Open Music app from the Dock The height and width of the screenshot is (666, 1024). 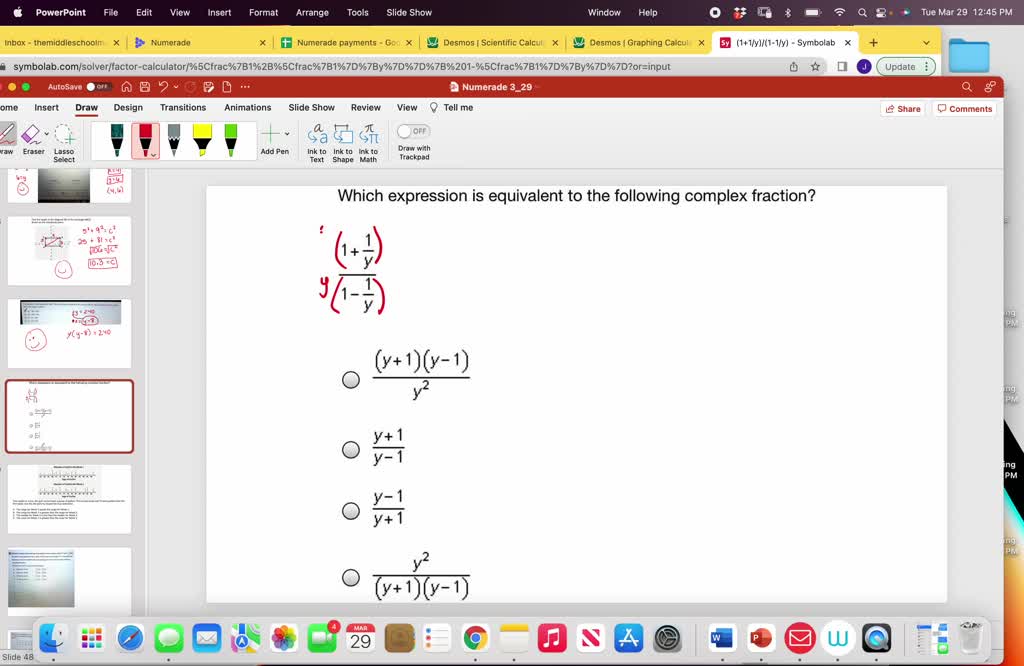click(552, 638)
